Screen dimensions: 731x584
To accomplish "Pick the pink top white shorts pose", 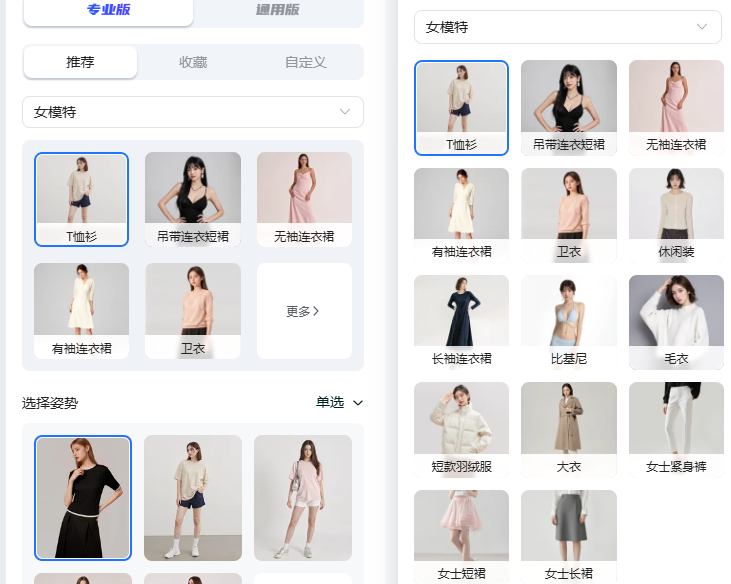I will point(302,497).
